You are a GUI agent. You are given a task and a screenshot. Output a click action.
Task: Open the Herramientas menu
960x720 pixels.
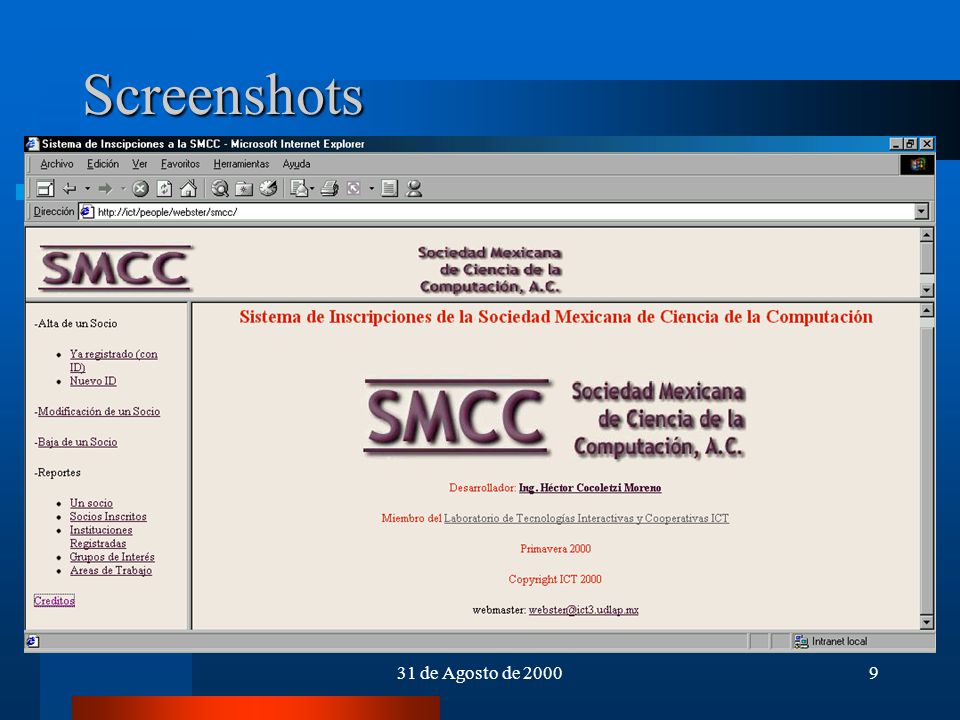pyautogui.click(x=241, y=164)
